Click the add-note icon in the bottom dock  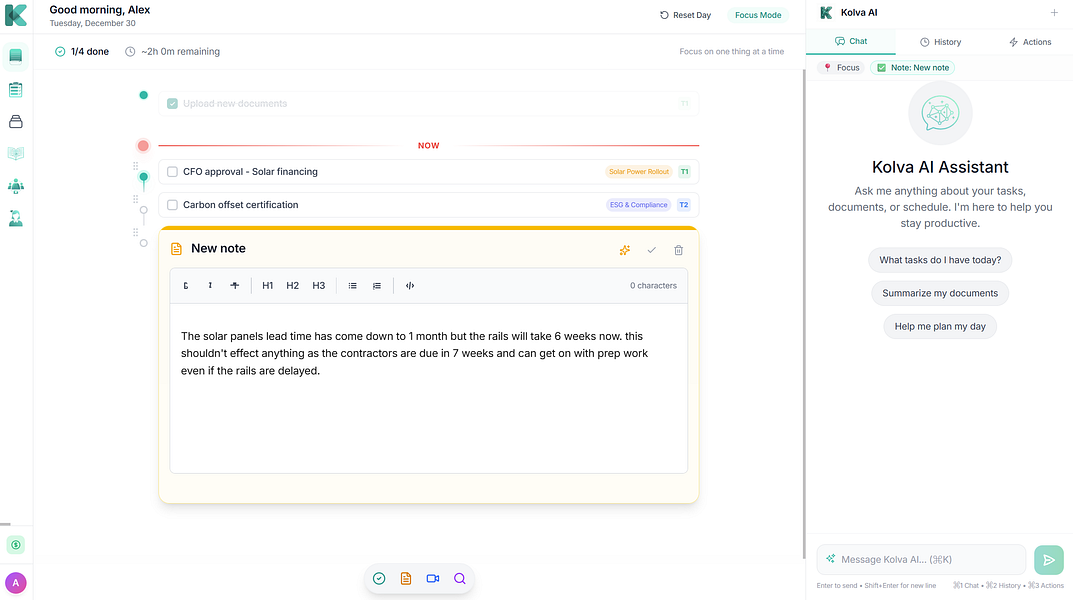coord(406,579)
